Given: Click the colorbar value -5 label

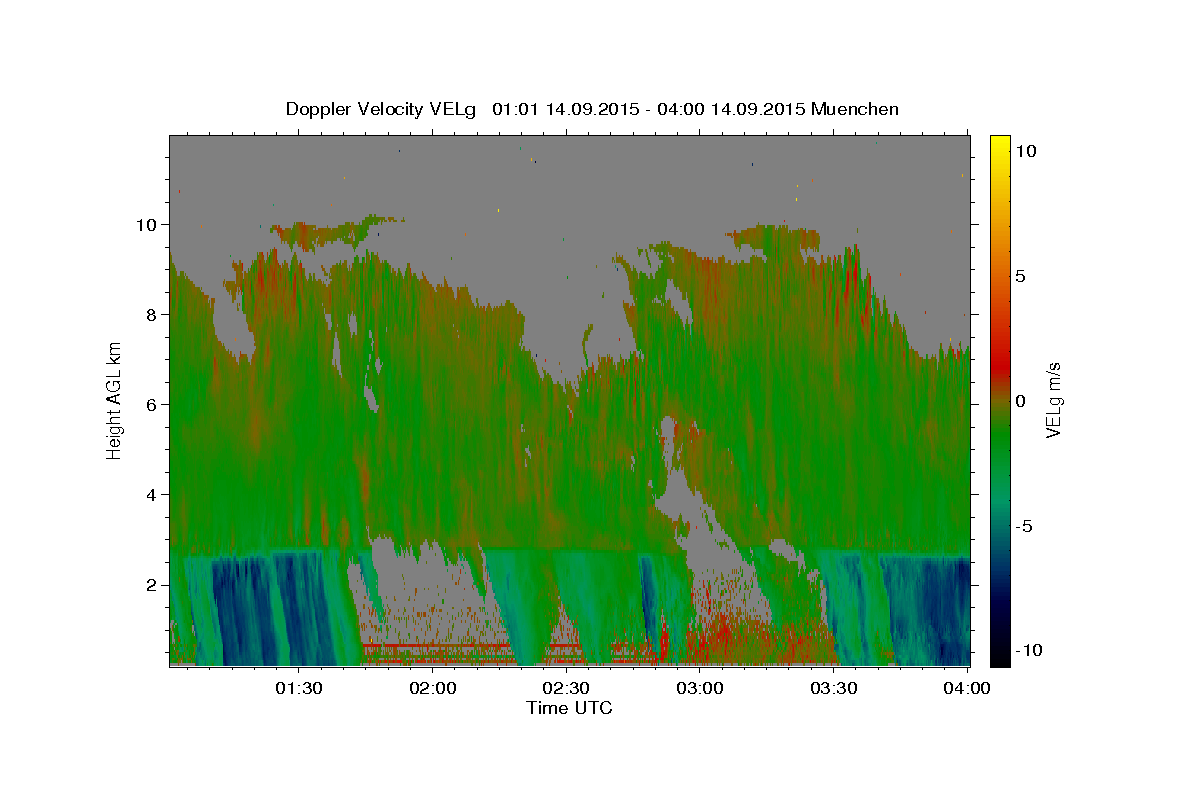Looking at the screenshot, I should pos(1023,526).
